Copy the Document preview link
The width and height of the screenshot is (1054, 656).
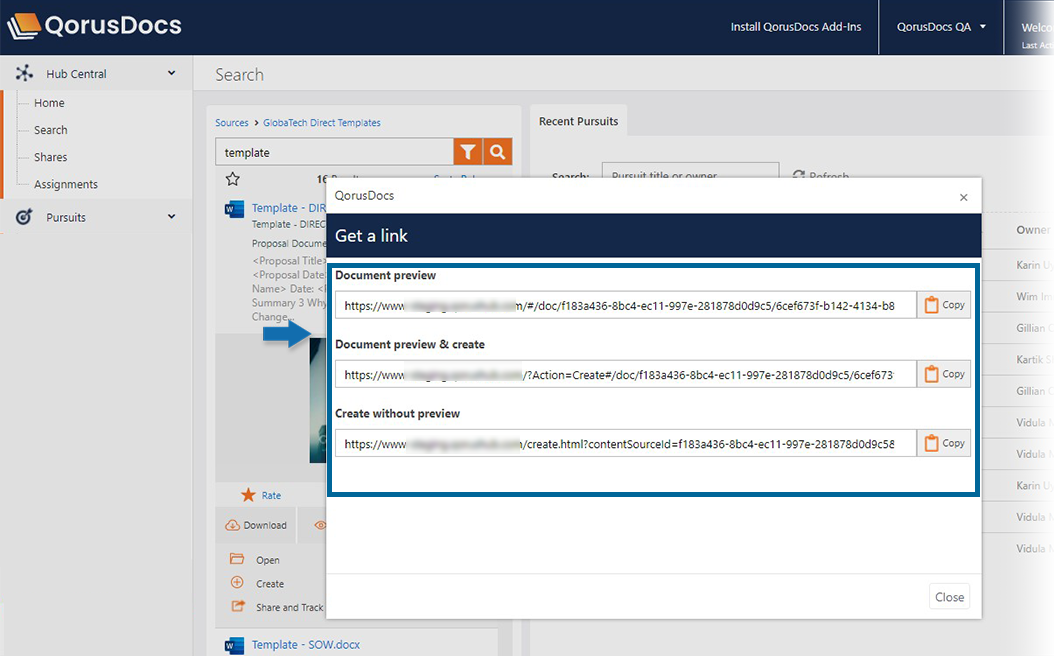(944, 304)
